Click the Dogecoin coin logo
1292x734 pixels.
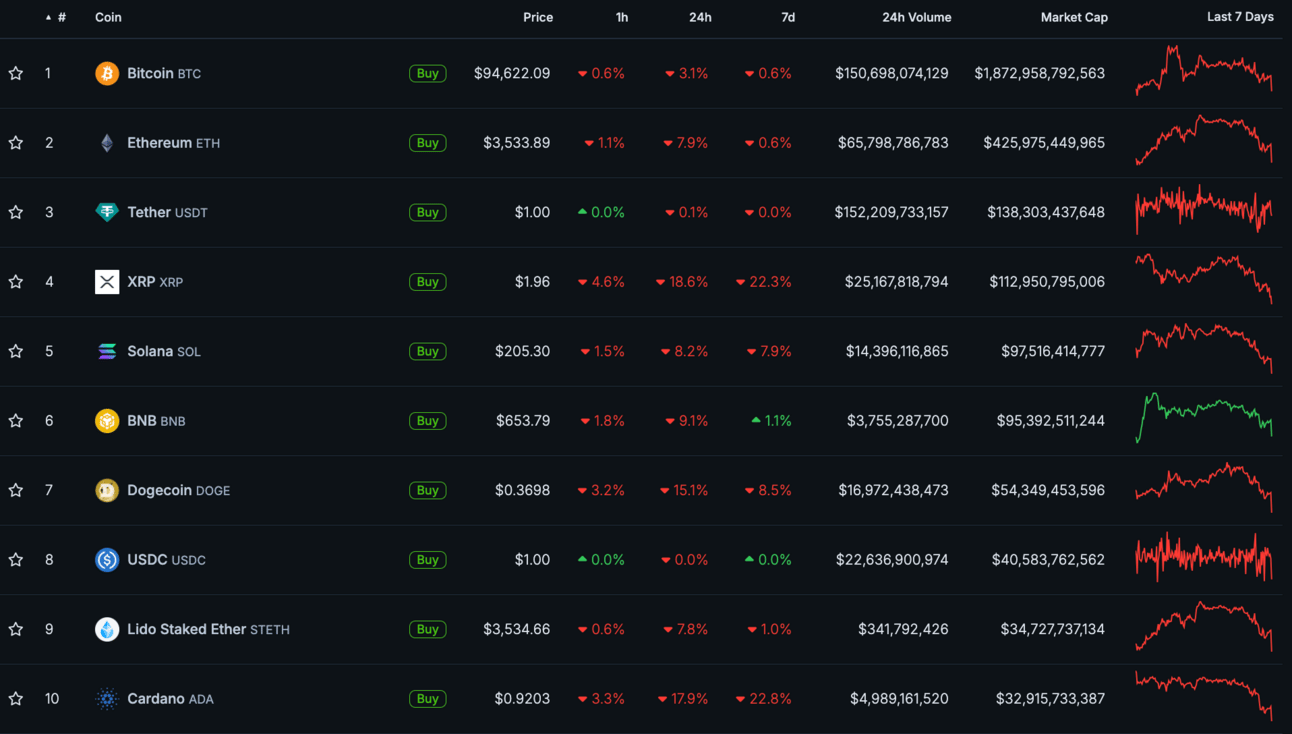107,490
